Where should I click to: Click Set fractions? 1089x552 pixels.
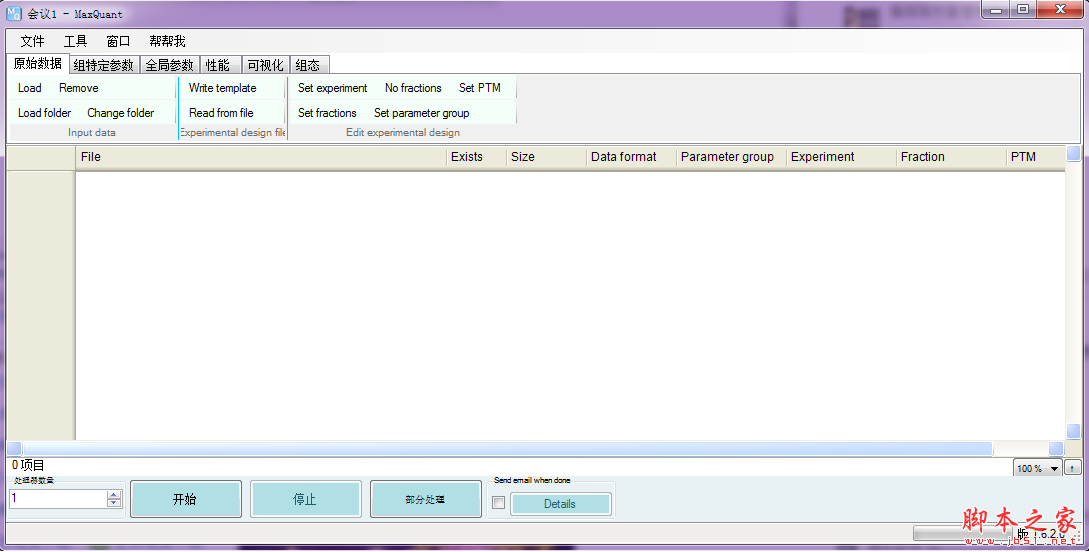coord(327,112)
